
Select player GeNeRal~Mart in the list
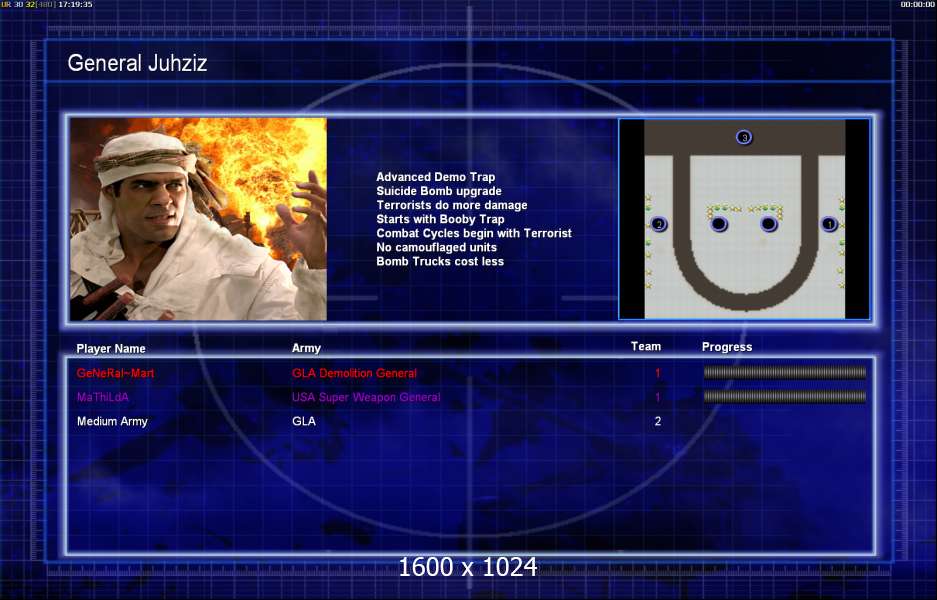point(115,373)
